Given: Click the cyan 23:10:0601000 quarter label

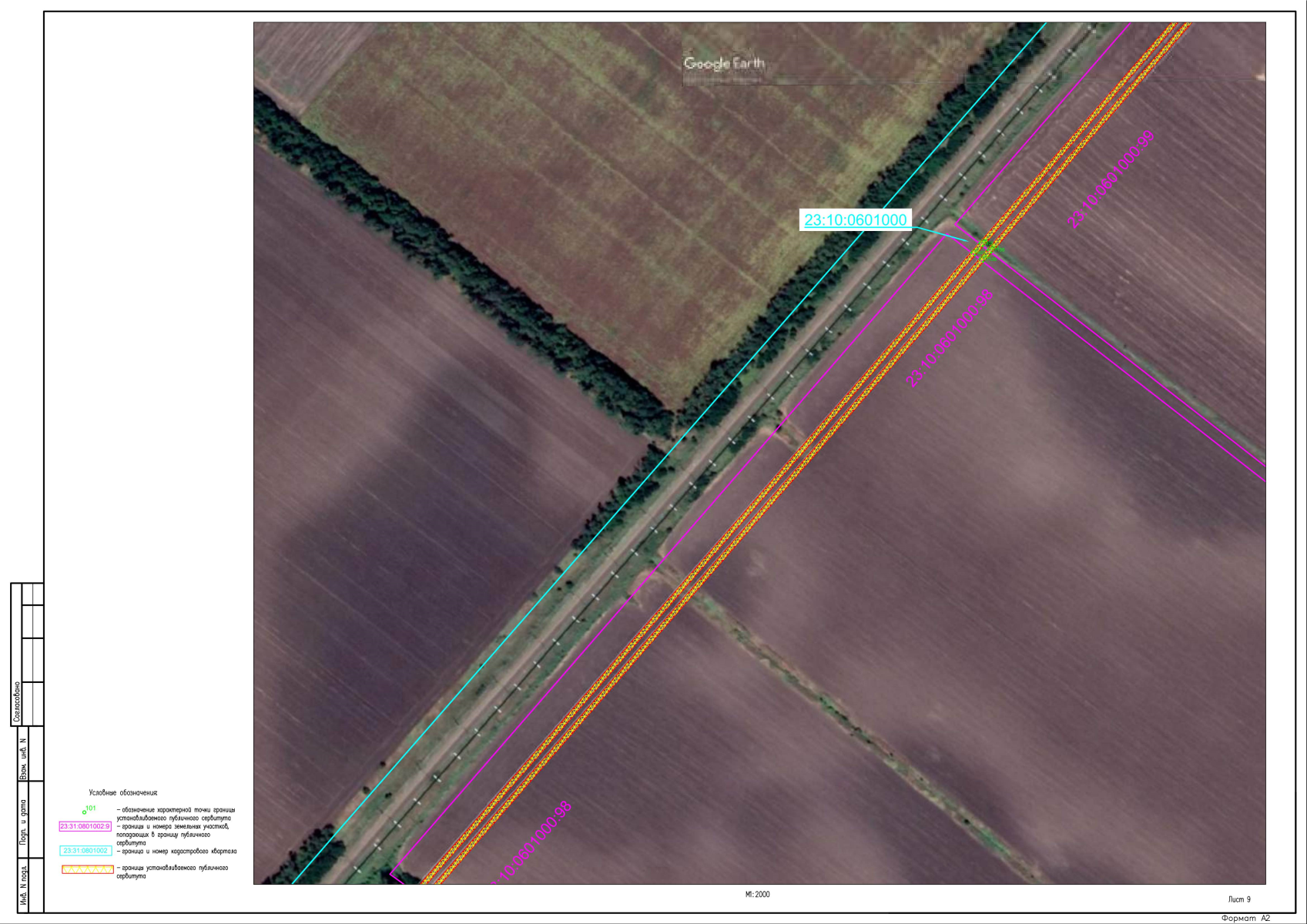Looking at the screenshot, I should pos(855,220).
